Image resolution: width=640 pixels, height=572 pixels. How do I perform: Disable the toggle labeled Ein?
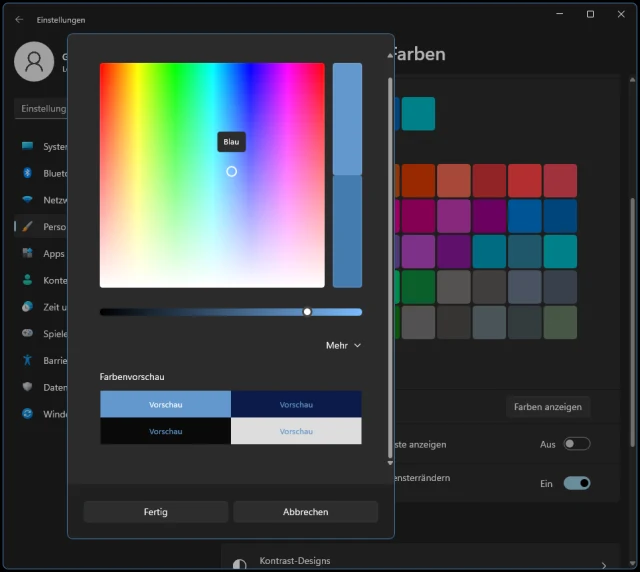576,483
